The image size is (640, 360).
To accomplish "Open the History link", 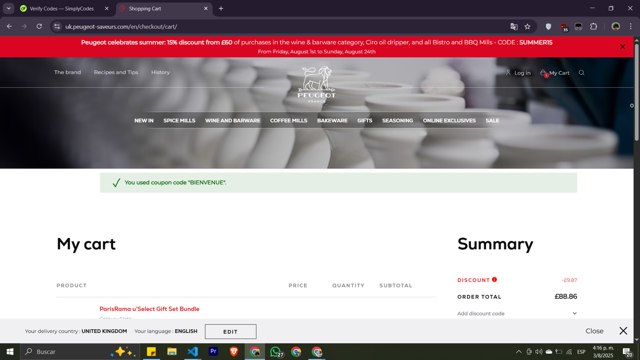I will (160, 72).
